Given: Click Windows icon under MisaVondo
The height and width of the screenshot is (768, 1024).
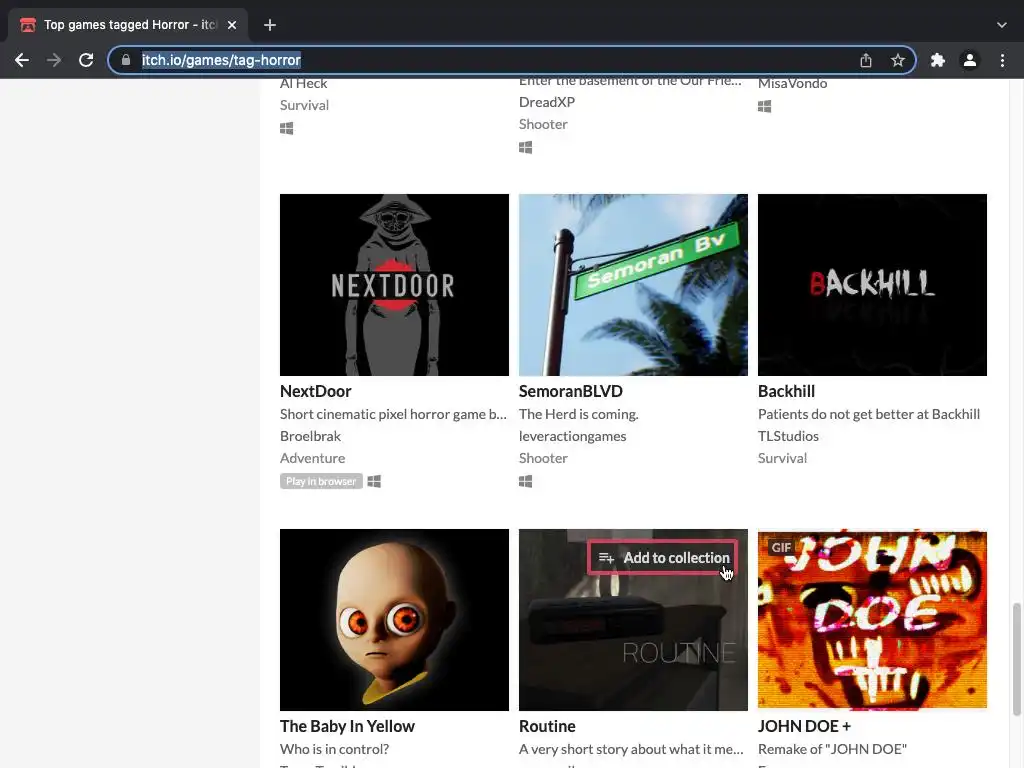Looking at the screenshot, I should point(765,106).
